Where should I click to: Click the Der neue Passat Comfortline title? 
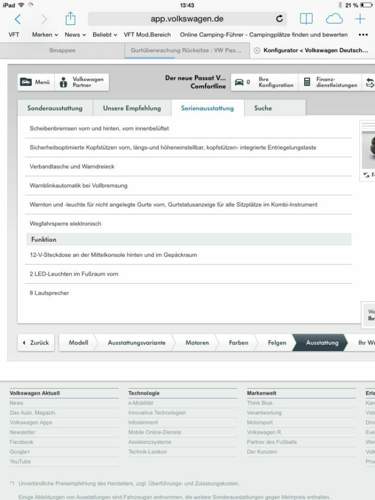196,82
